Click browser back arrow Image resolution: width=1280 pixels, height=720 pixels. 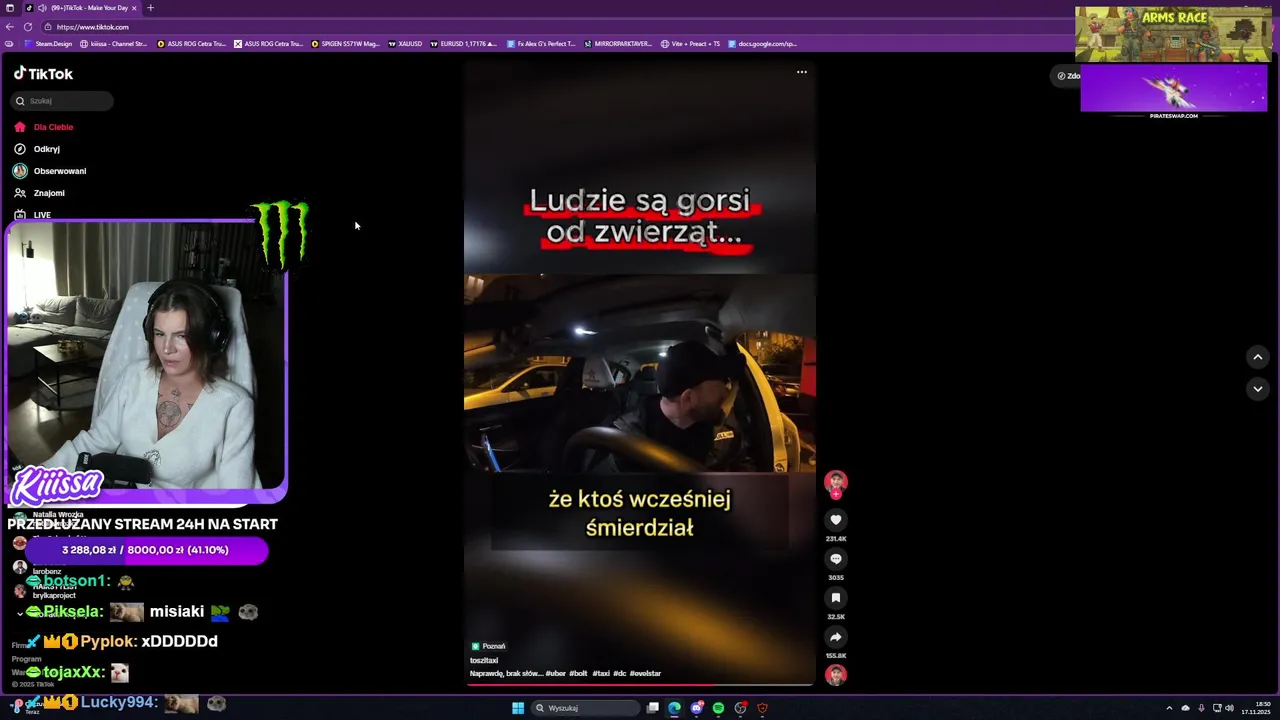click(10, 27)
